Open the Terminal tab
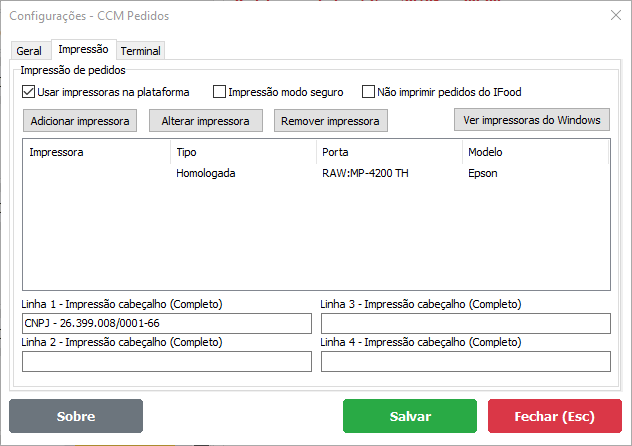Viewport: 632px width, 446px height. tap(140, 51)
